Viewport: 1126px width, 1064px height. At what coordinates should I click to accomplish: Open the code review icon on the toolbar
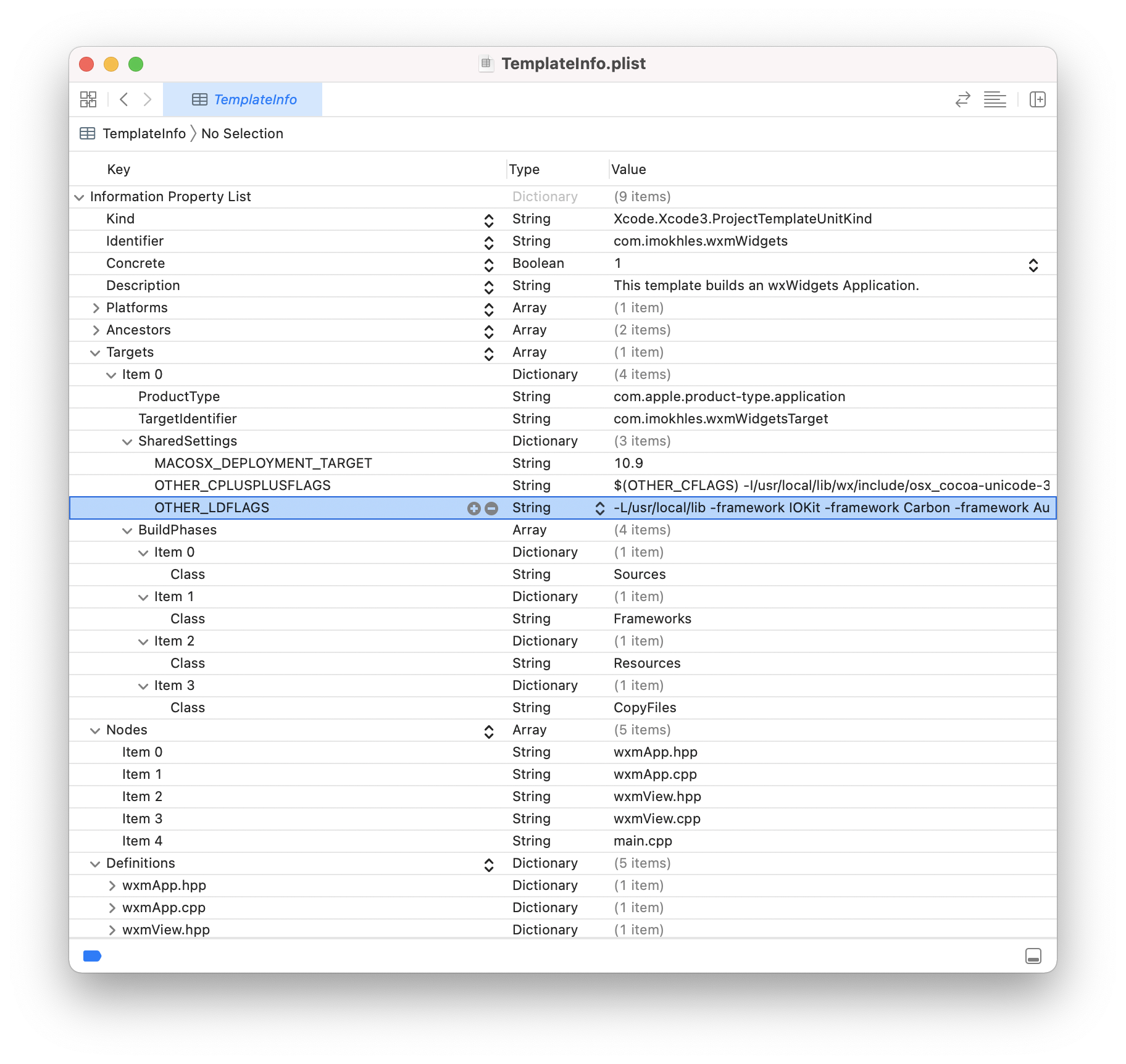tap(962, 99)
